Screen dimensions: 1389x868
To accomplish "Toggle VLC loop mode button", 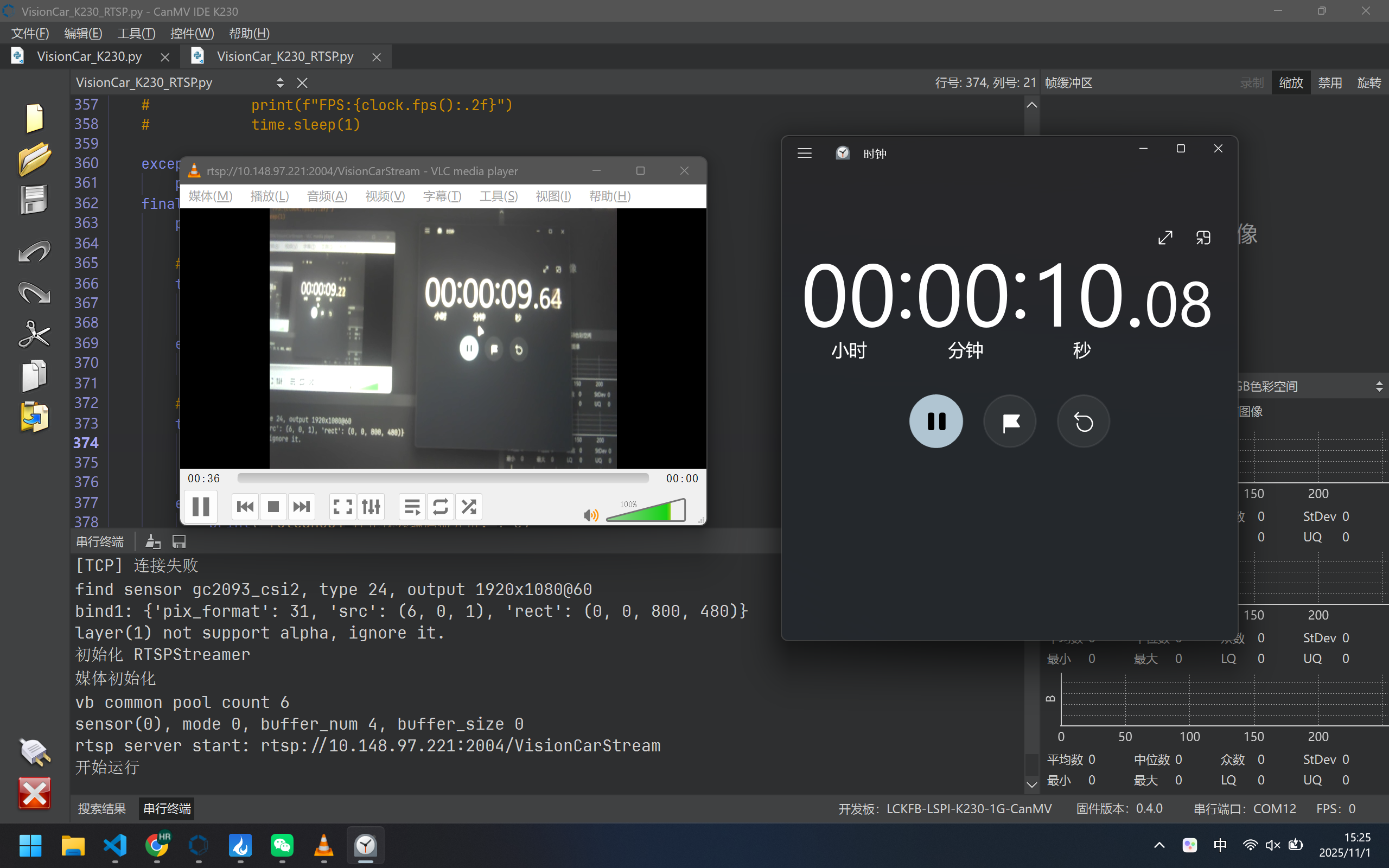I will pyautogui.click(x=440, y=506).
